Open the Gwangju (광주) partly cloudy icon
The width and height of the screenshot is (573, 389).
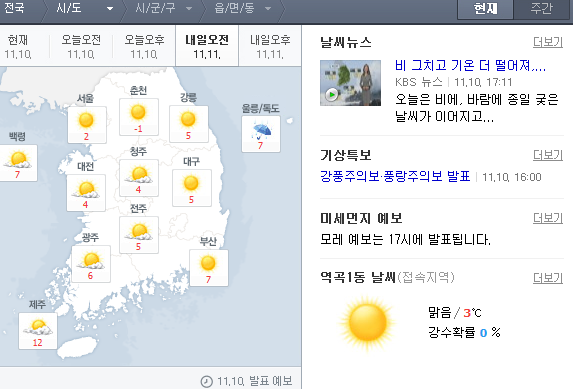point(91,260)
